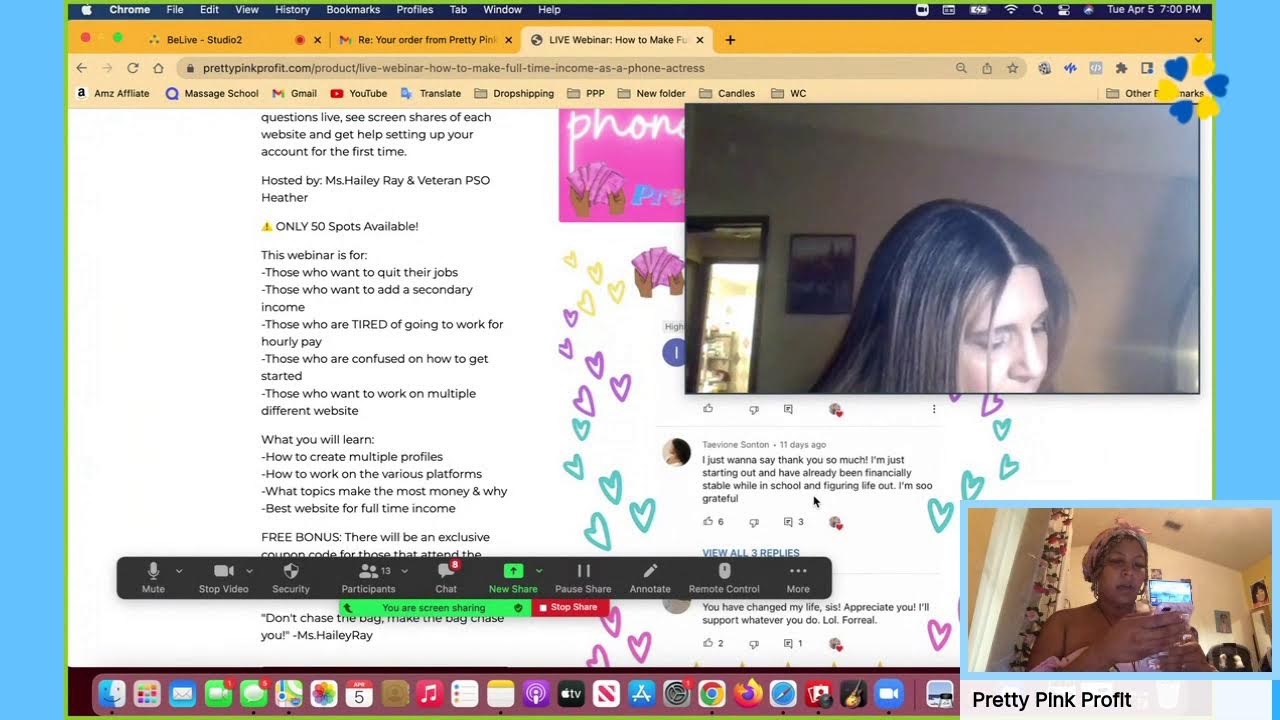Open the Chrome home page button
This screenshot has height=720, width=1280.
point(158,68)
